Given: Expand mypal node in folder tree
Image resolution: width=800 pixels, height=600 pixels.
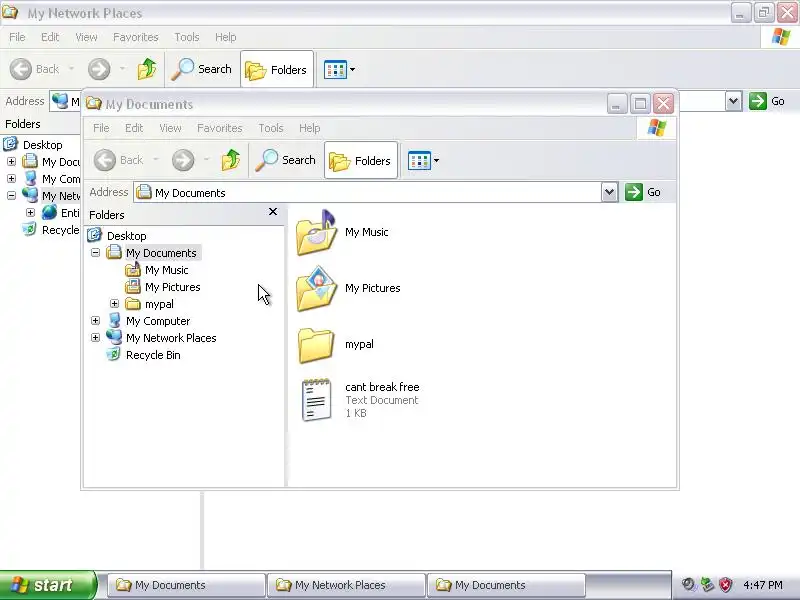Looking at the screenshot, I should click(x=114, y=304).
